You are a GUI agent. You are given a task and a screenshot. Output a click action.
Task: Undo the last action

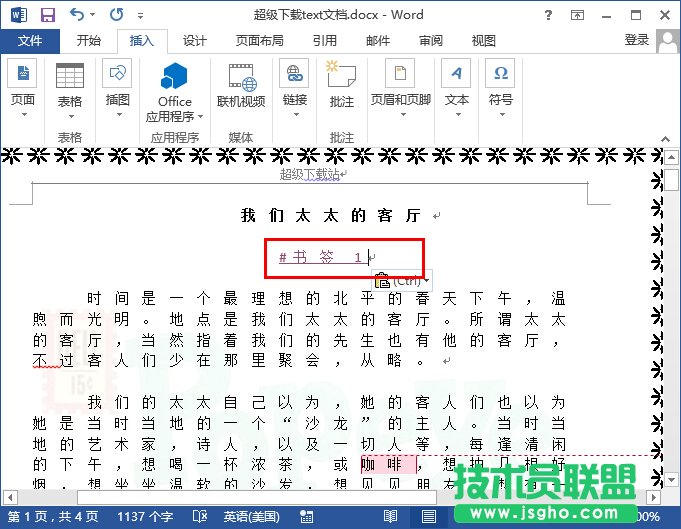pyautogui.click(x=78, y=15)
